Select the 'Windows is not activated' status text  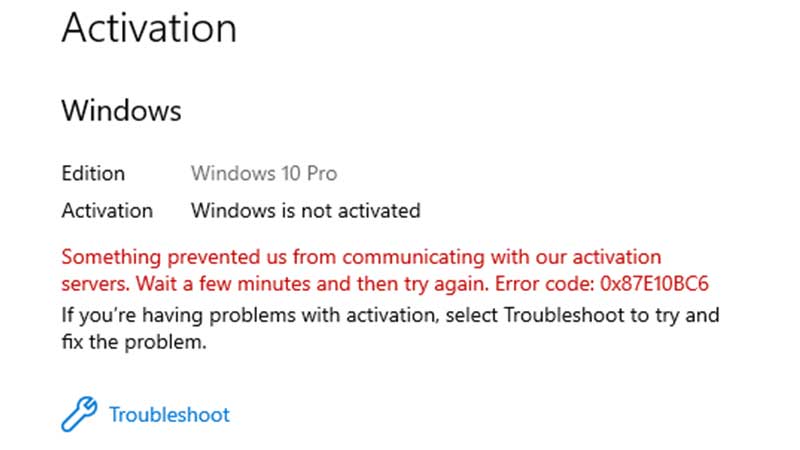coord(305,211)
